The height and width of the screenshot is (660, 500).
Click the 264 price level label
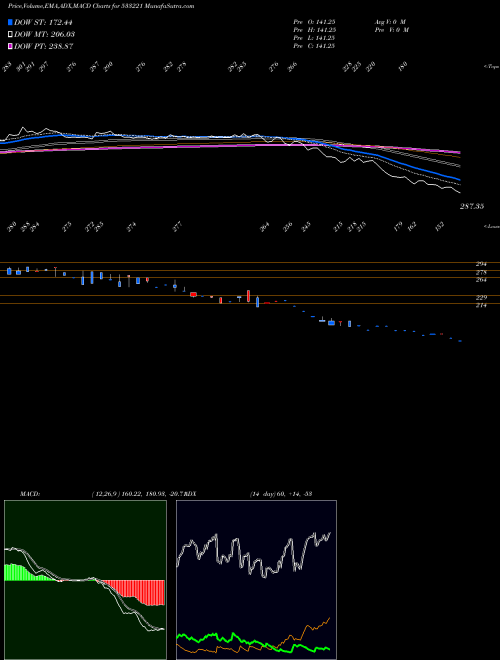[481, 280]
